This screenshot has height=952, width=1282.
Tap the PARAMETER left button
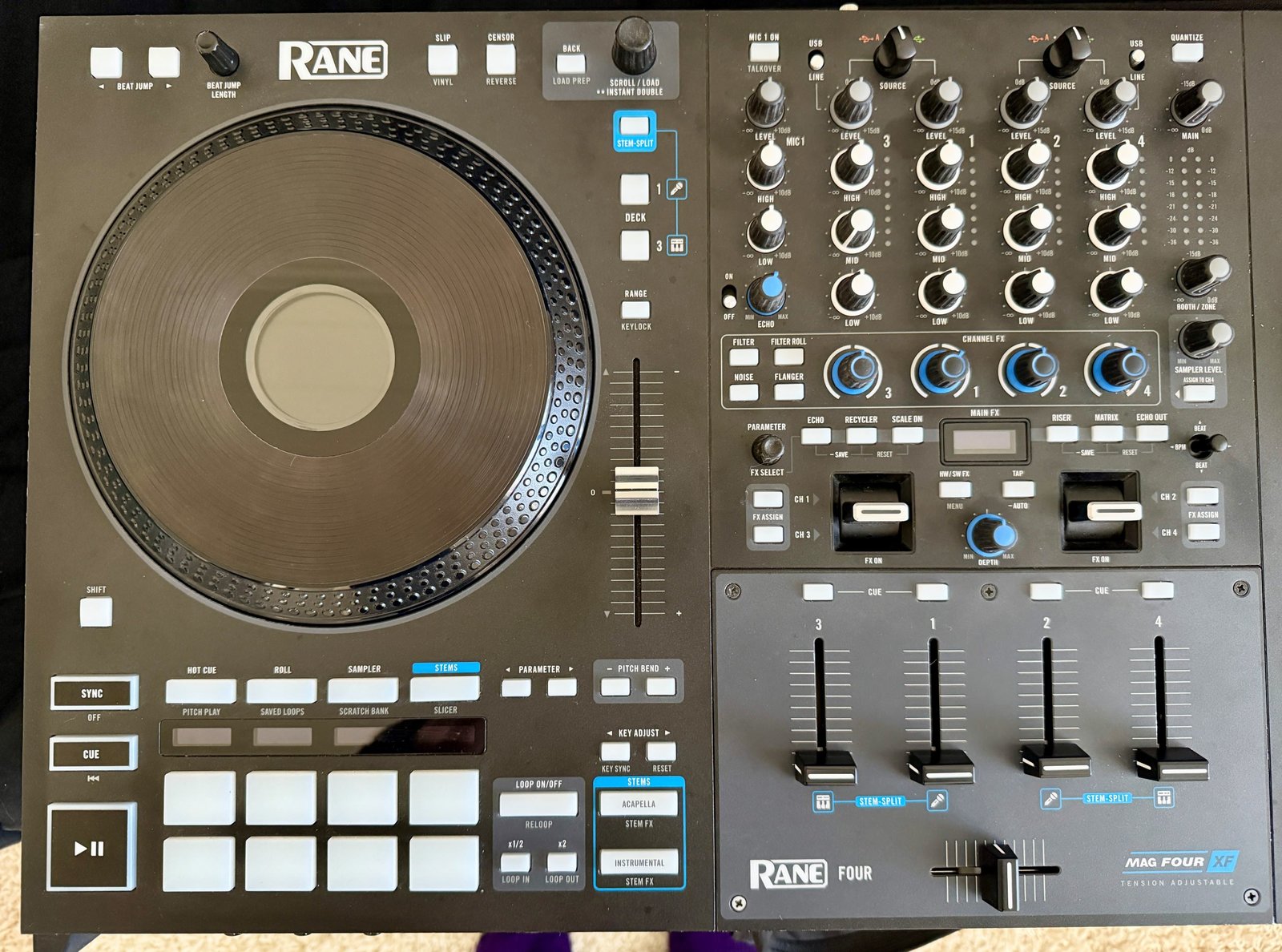coord(516,688)
